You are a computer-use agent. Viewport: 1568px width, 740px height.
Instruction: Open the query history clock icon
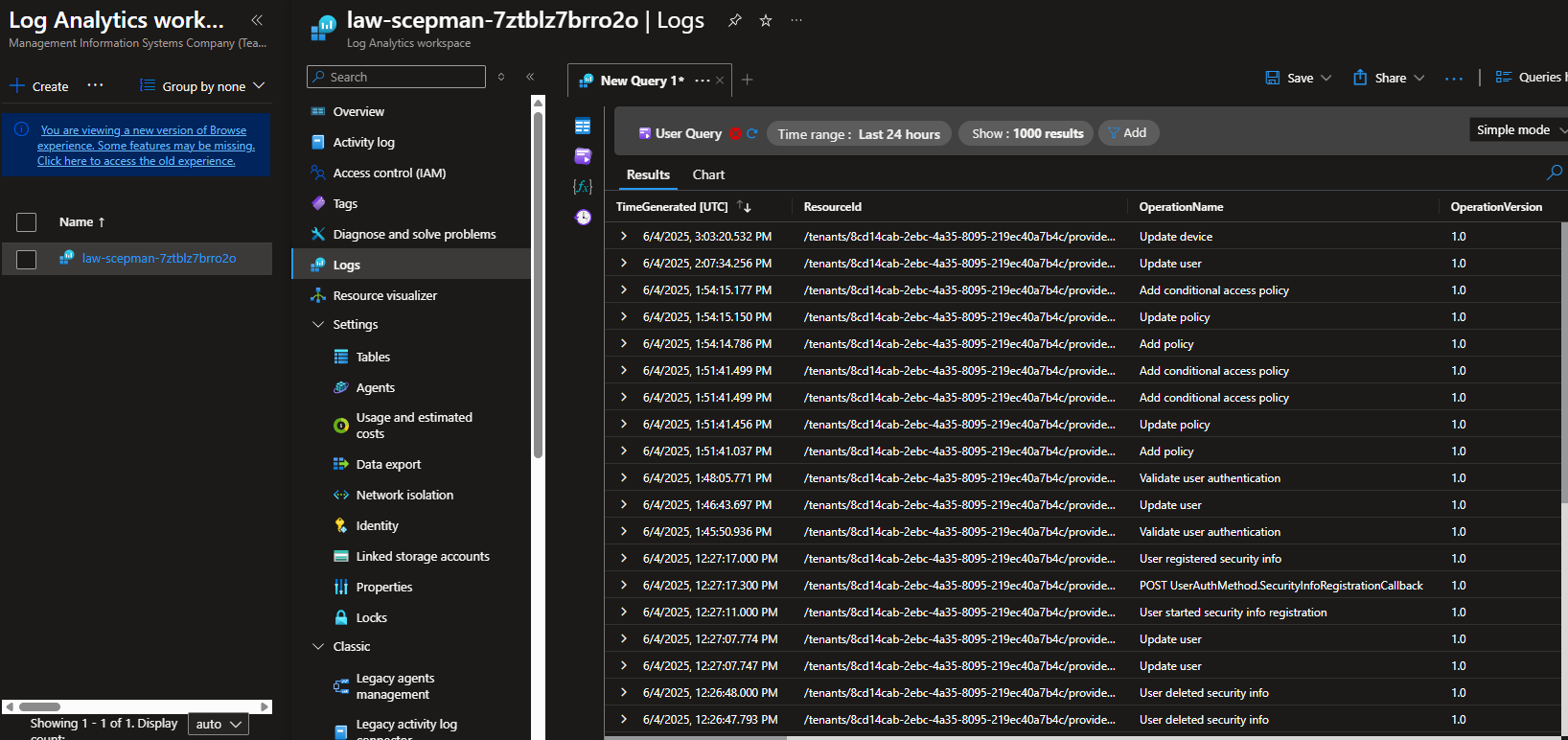(x=583, y=217)
